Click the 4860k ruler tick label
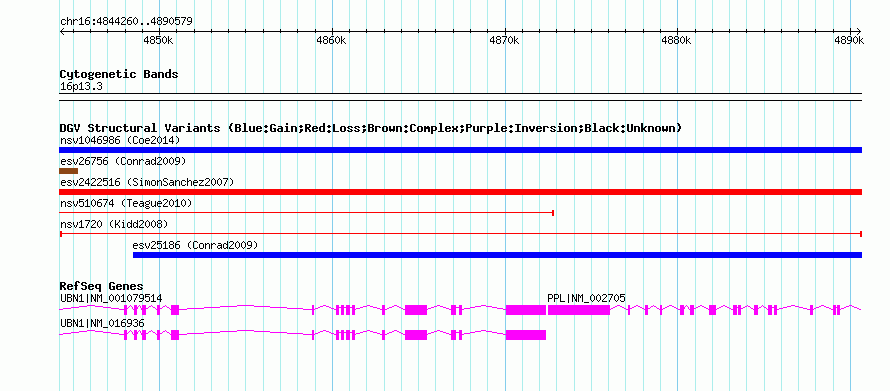 pos(331,41)
